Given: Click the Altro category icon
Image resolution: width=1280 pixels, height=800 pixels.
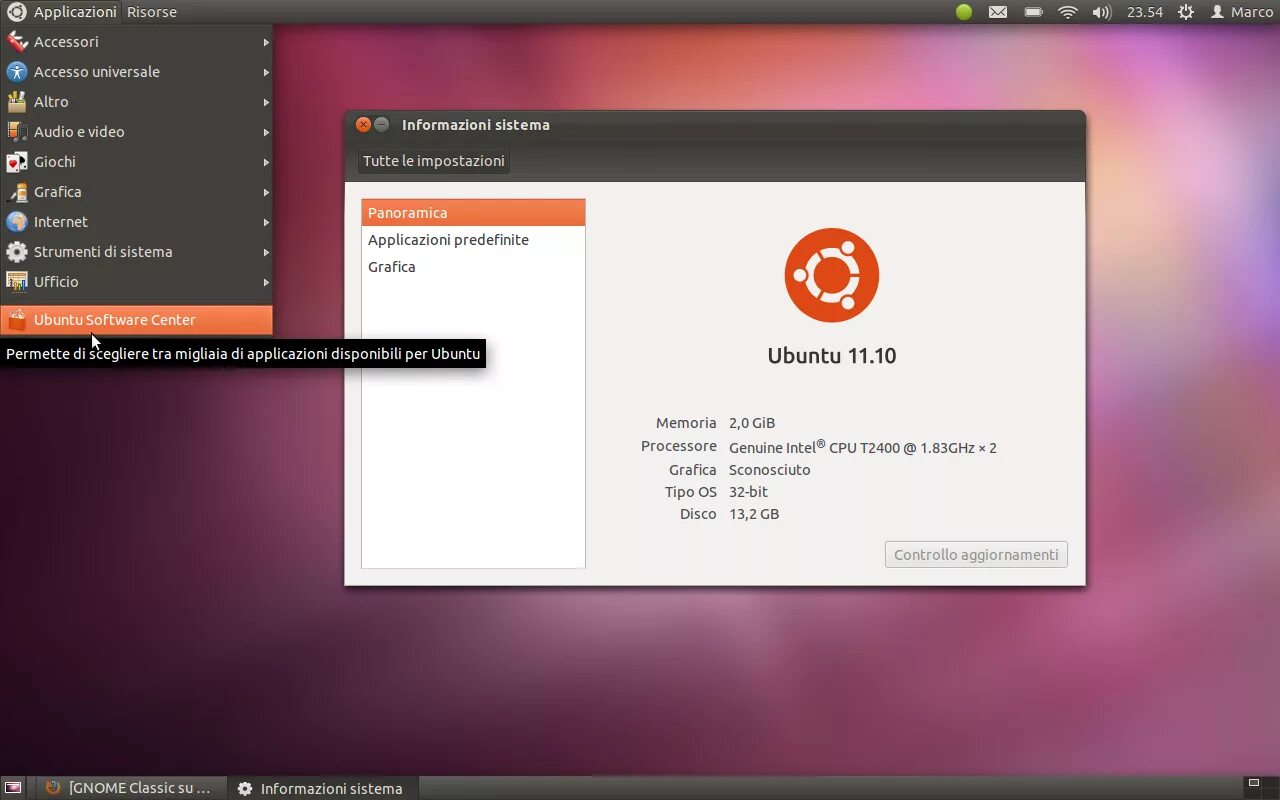Looking at the screenshot, I should 17,102.
